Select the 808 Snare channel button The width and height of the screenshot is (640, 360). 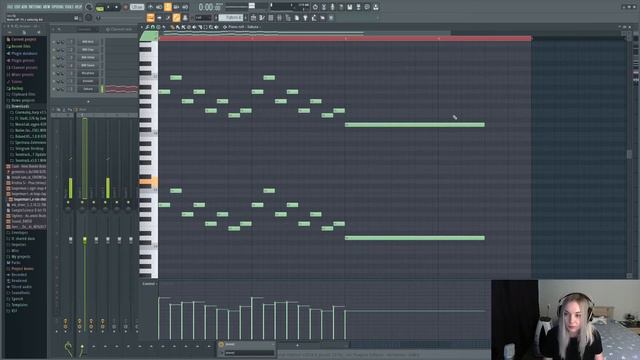point(88,65)
